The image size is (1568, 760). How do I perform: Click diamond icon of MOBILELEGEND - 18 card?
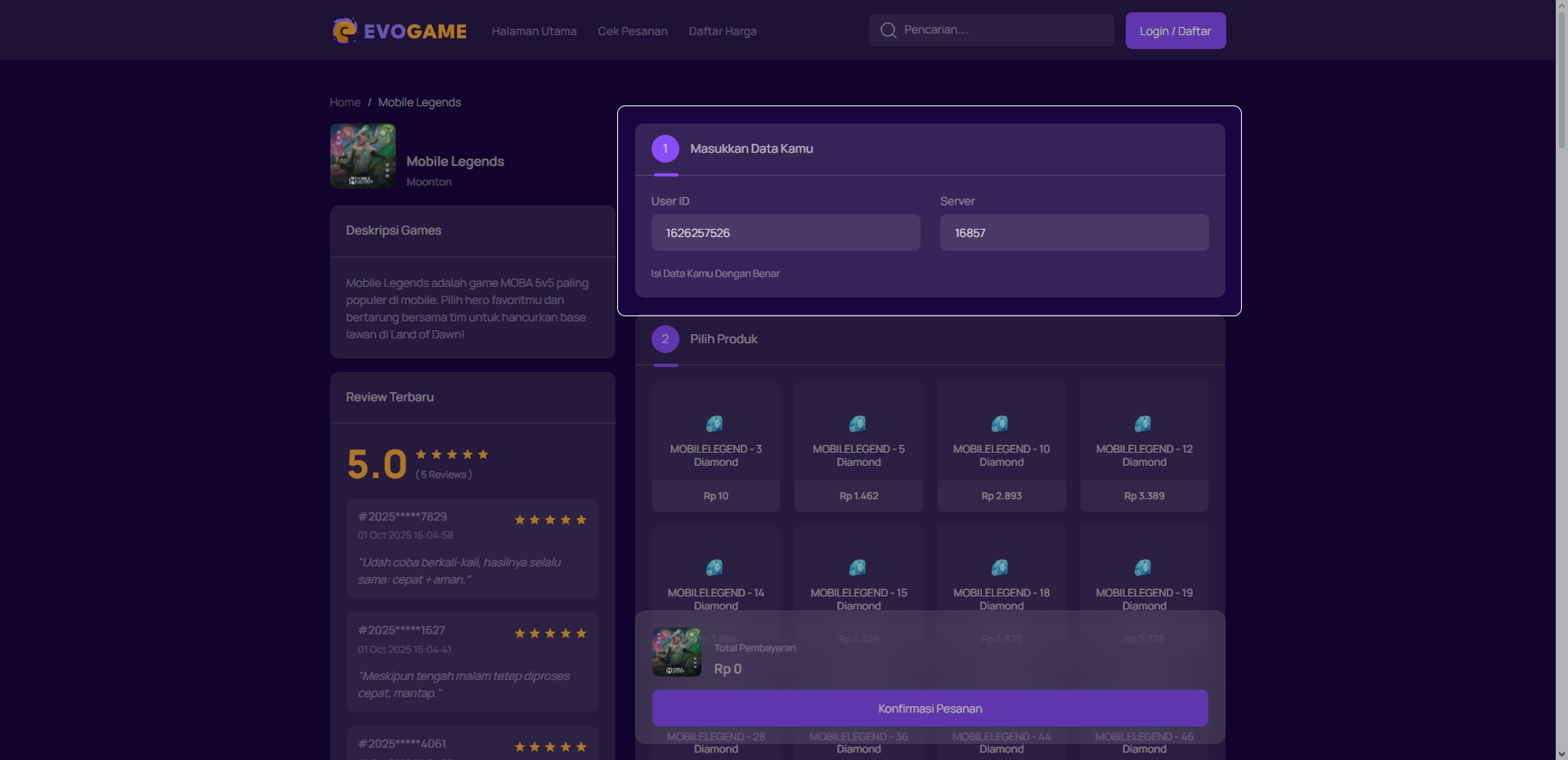click(1001, 567)
